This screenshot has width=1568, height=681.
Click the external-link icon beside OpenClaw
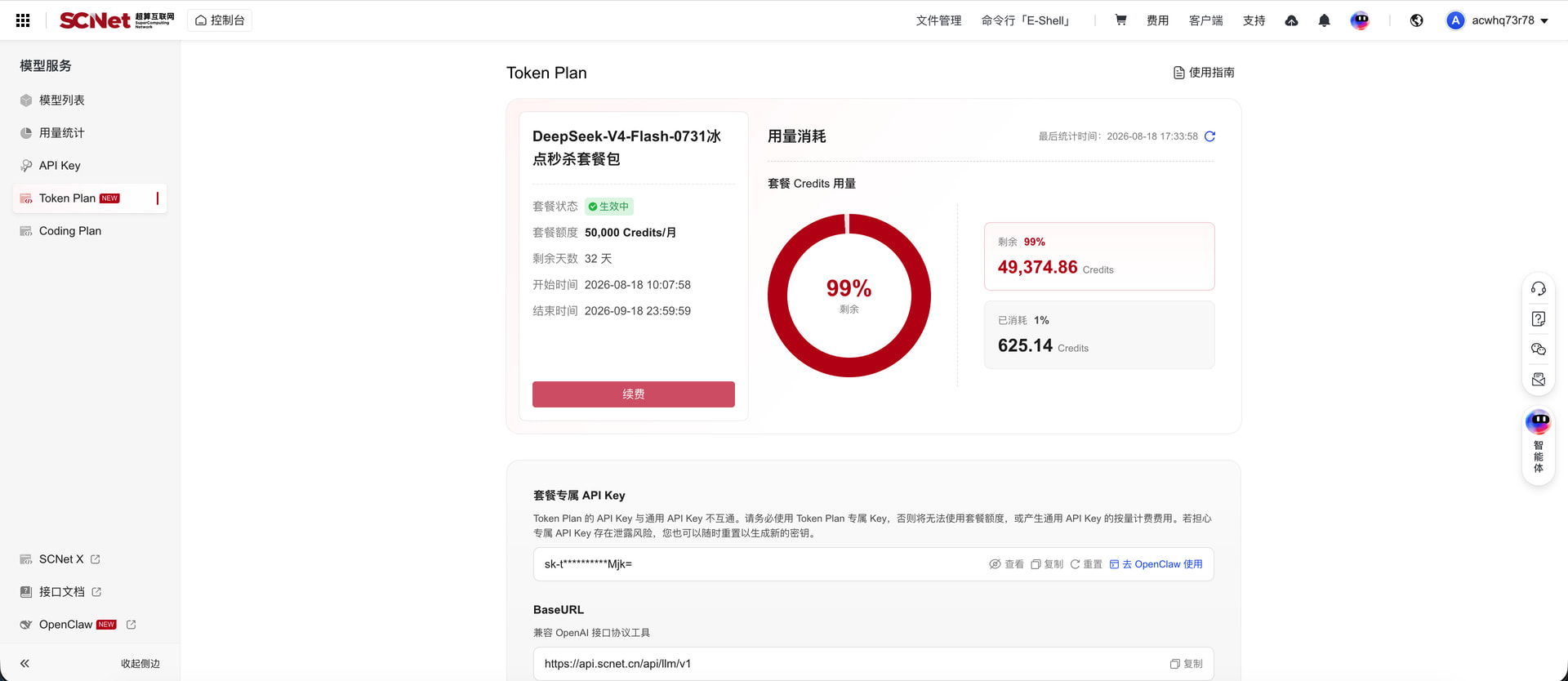click(x=131, y=625)
